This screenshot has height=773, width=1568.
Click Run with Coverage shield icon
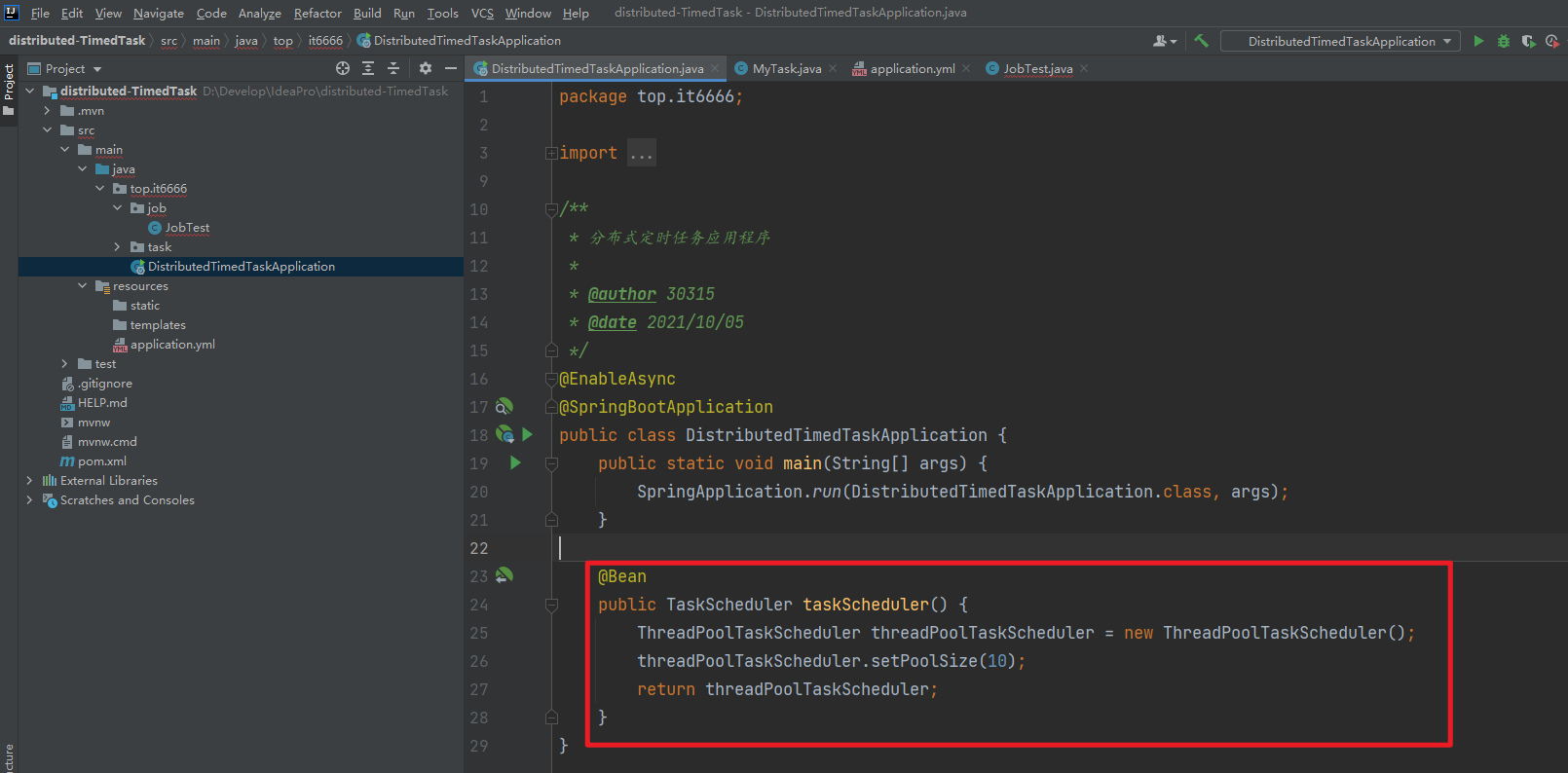coord(1528,41)
